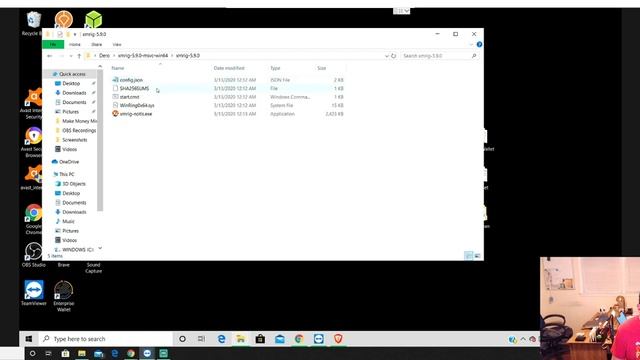Go back with Explorer's back arrow

pyautogui.click(x=50, y=56)
